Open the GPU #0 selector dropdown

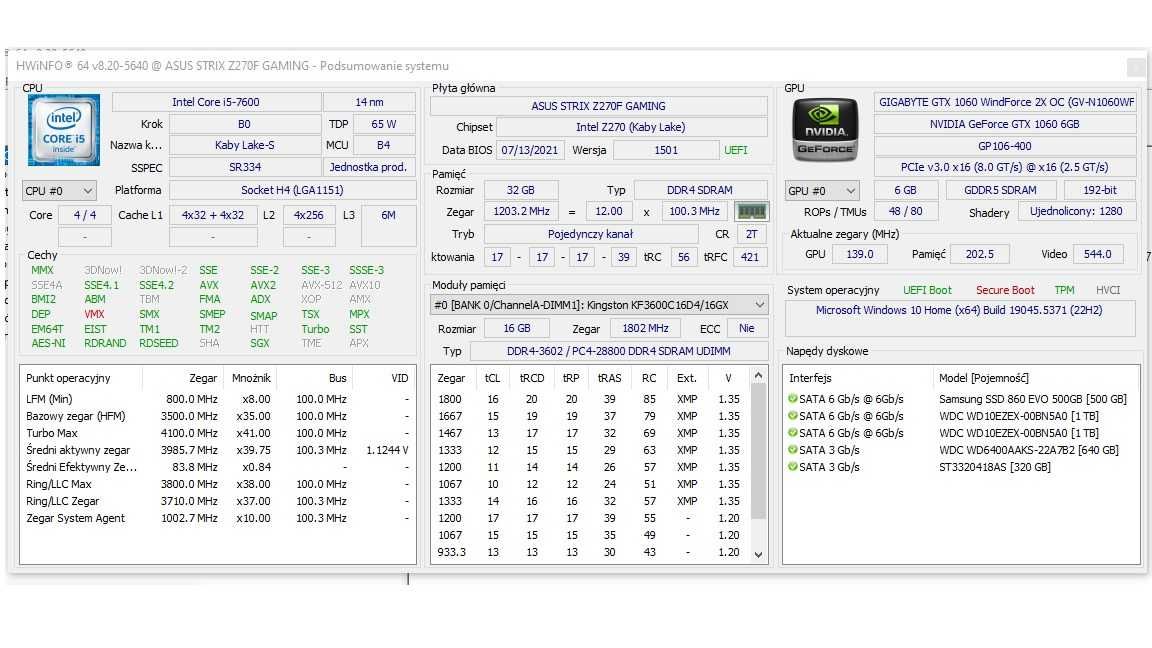tap(821, 191)
